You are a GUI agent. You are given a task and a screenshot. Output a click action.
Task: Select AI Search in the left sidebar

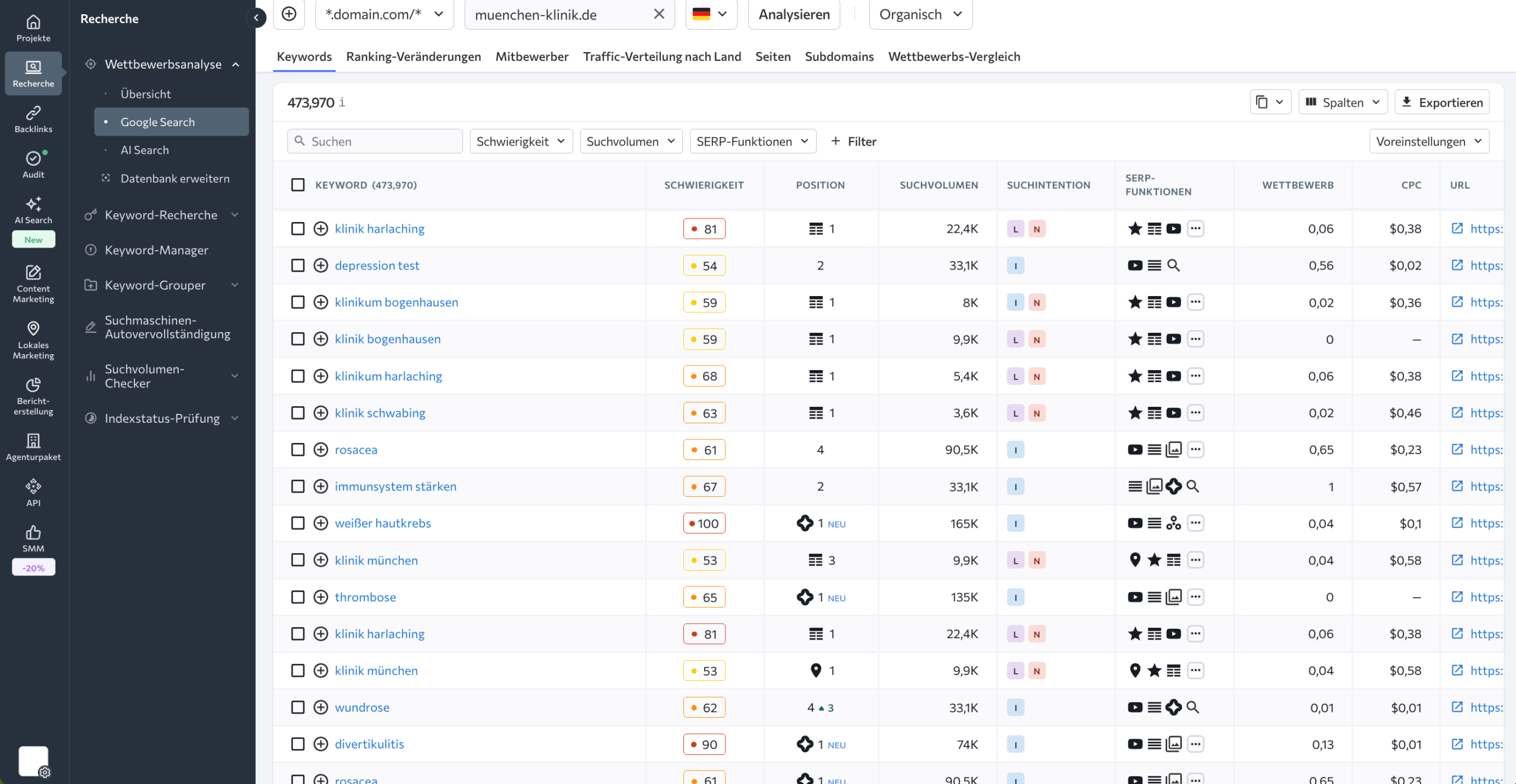point(144,150)
